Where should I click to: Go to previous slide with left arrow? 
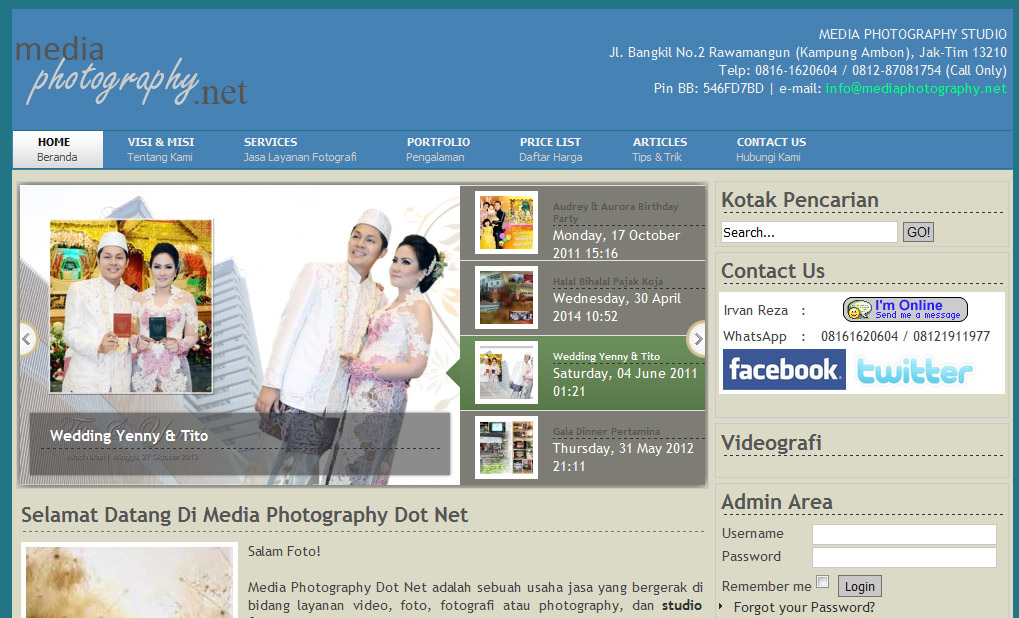pos(27,339)
